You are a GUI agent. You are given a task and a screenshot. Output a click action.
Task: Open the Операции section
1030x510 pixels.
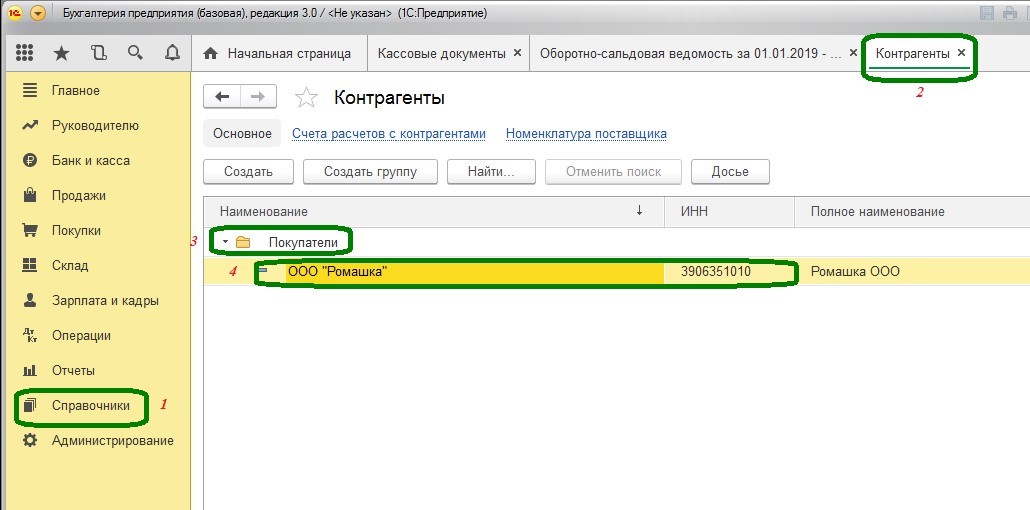pos(81,335)
